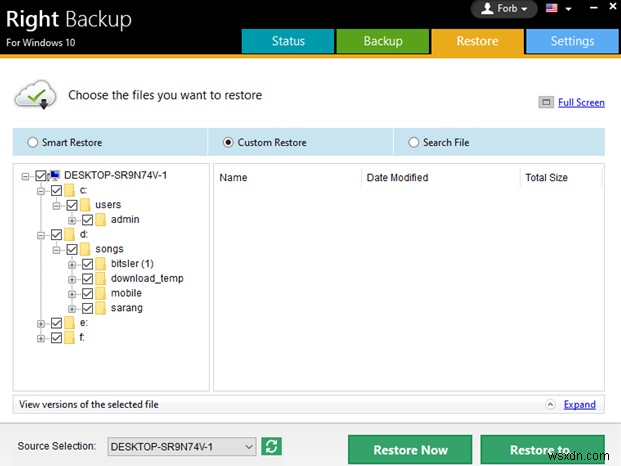Screen dimensions: 621x466
Task: Select the Smart Restore radio button
Action: (33, 143)
